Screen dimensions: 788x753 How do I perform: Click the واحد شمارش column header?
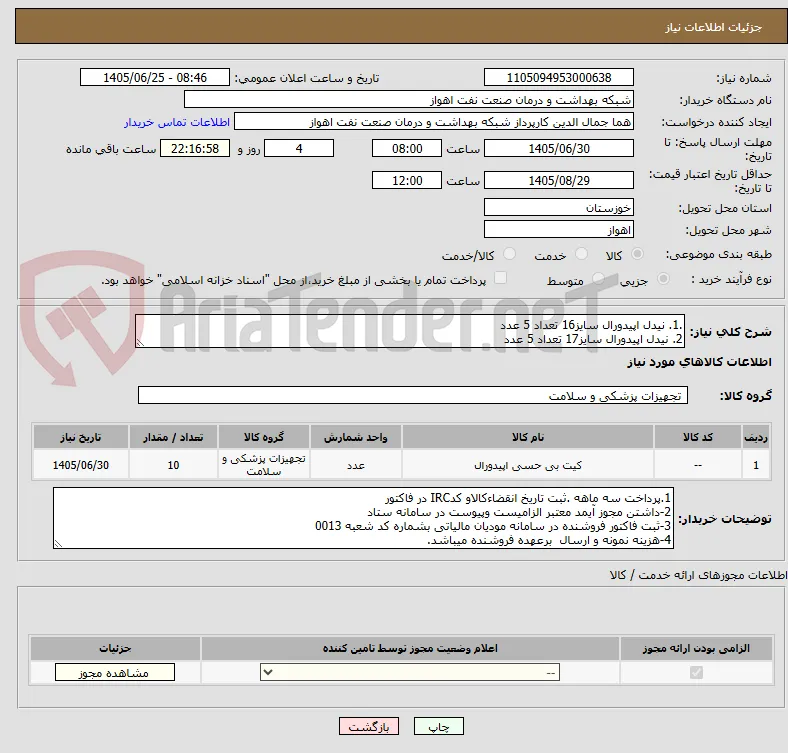(356, 437)
